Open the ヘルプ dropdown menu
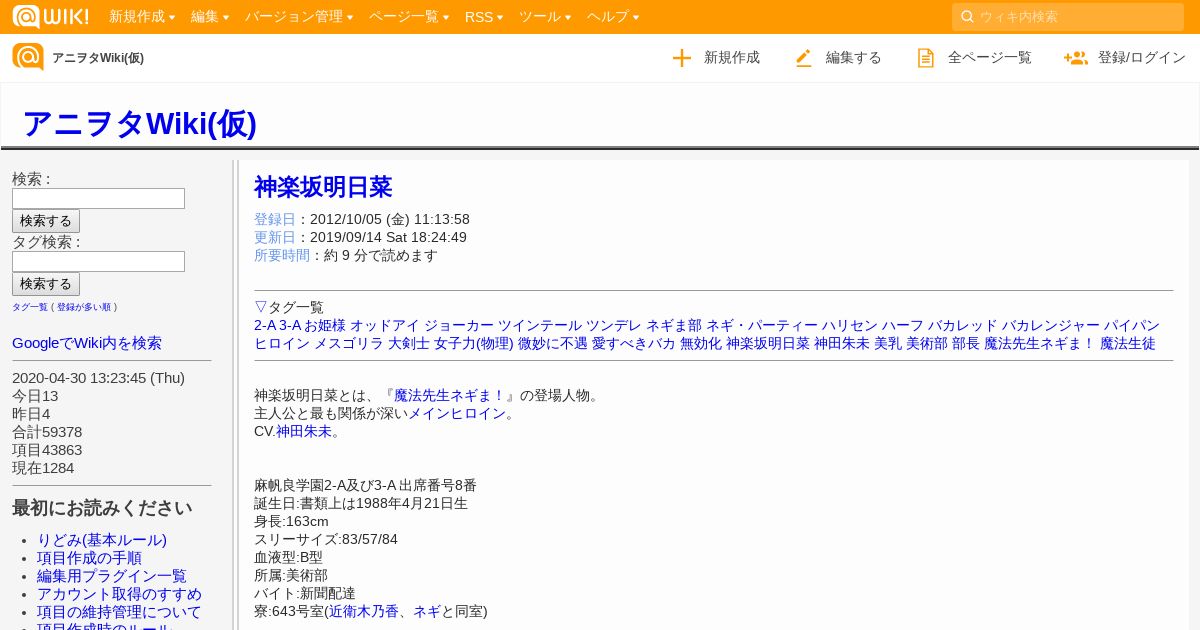The image size is (1200, 630). click(613, 16)
